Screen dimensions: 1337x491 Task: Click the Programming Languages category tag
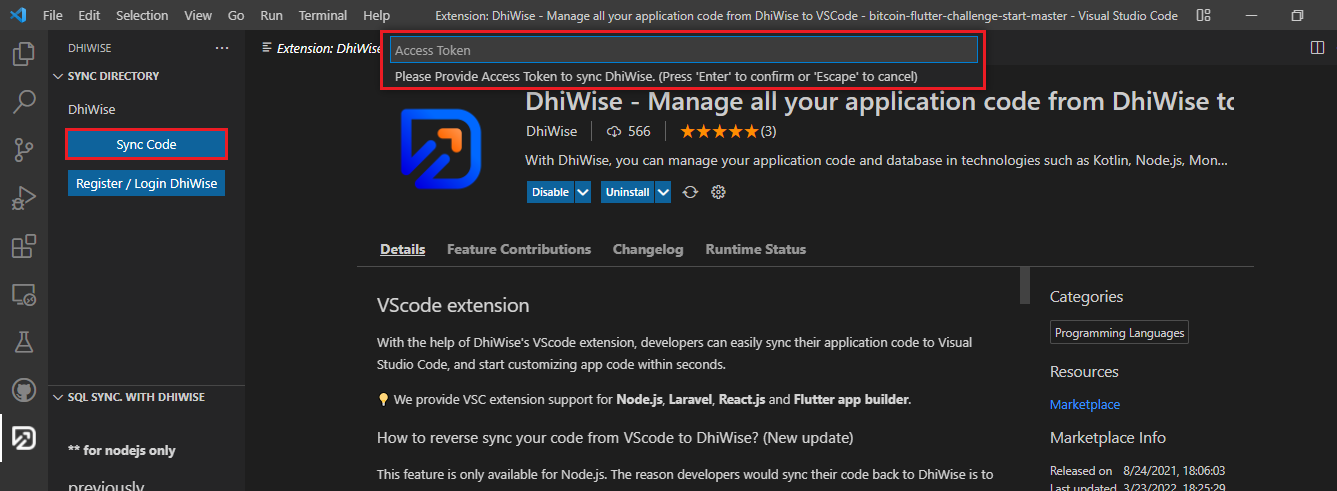[x=1120, y=333]
